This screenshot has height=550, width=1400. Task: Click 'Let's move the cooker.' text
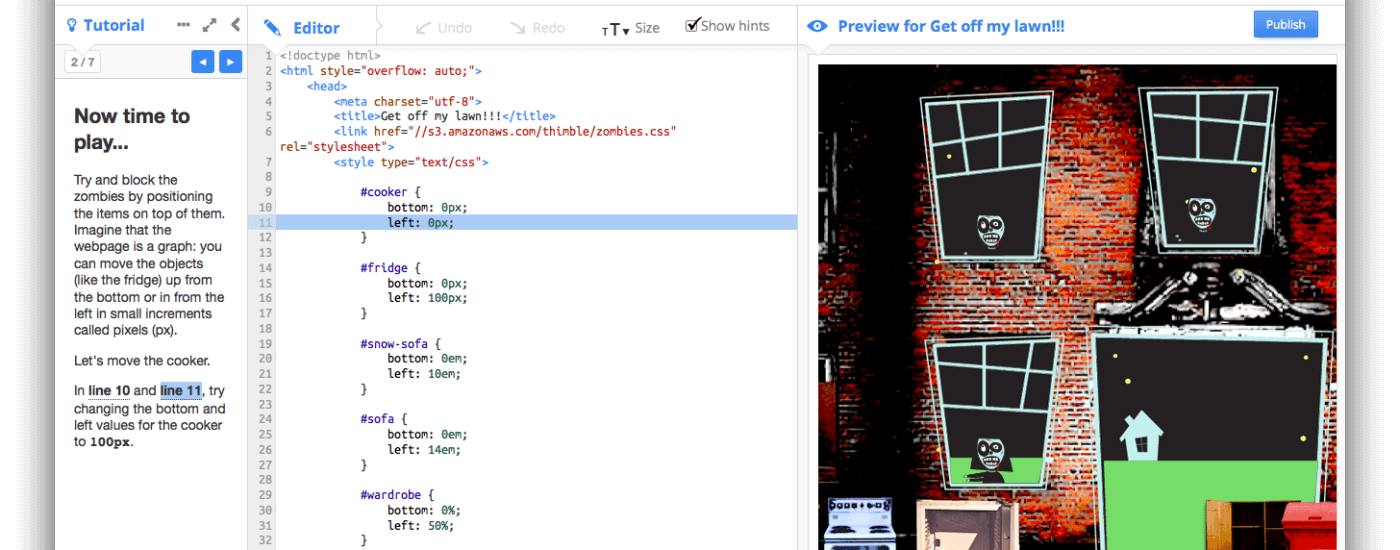[142, 361]
